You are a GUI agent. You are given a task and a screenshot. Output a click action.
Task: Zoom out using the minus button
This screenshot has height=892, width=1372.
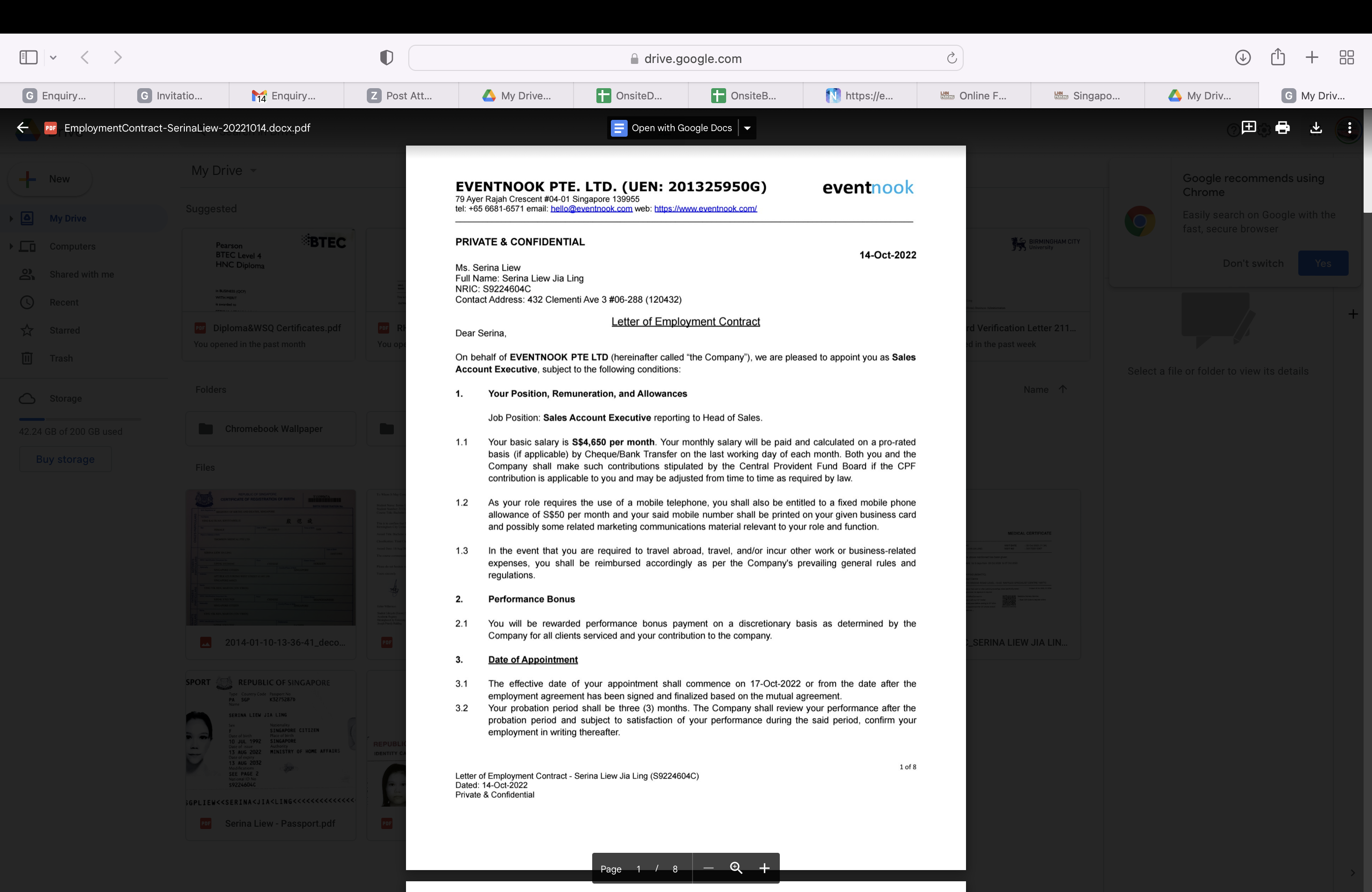pos(708,868)
